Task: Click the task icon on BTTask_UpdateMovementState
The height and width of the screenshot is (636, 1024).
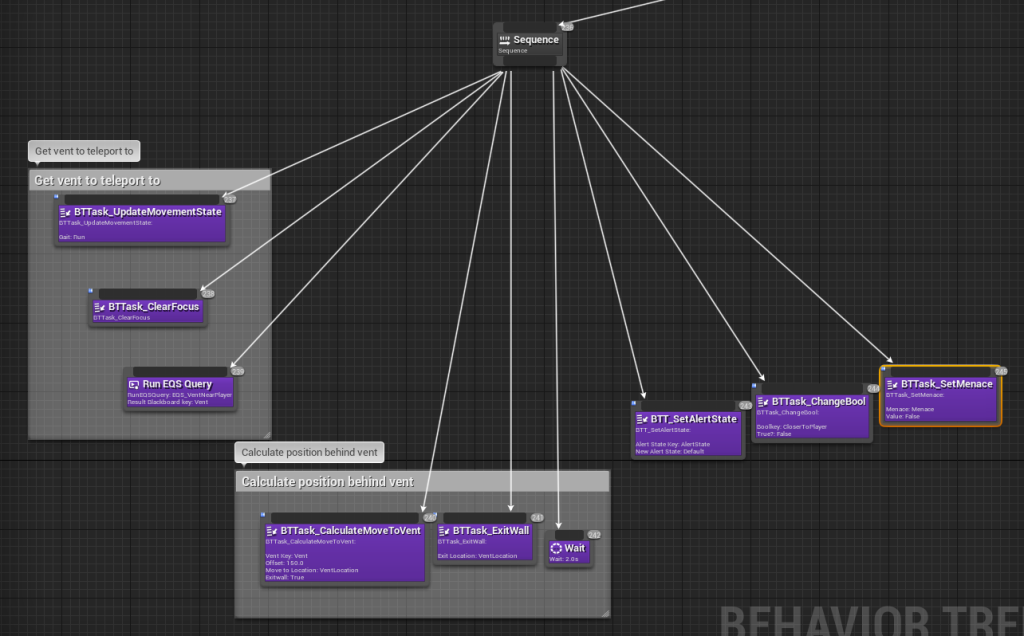Action: coord(62,212)
